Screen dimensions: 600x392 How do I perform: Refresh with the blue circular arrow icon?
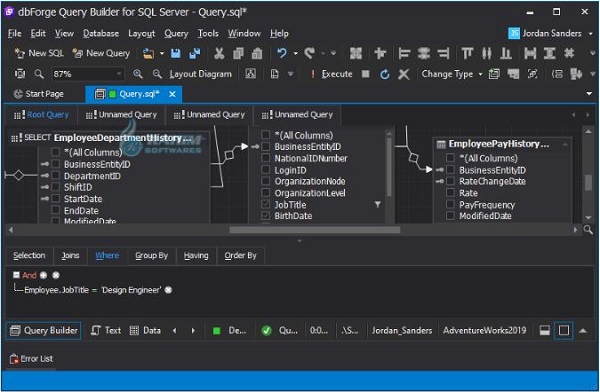click(x=385, y=74)
